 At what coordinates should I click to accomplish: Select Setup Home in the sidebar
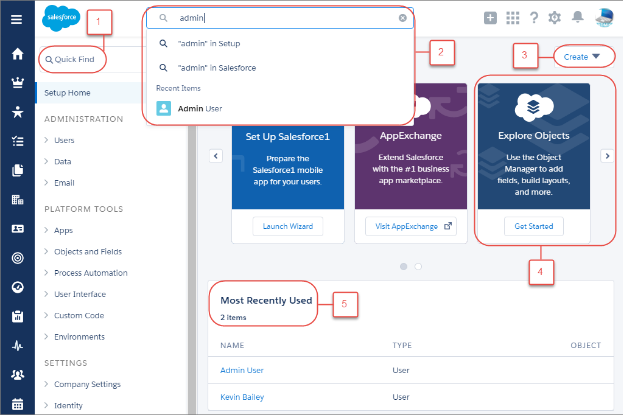coord(69,93)
